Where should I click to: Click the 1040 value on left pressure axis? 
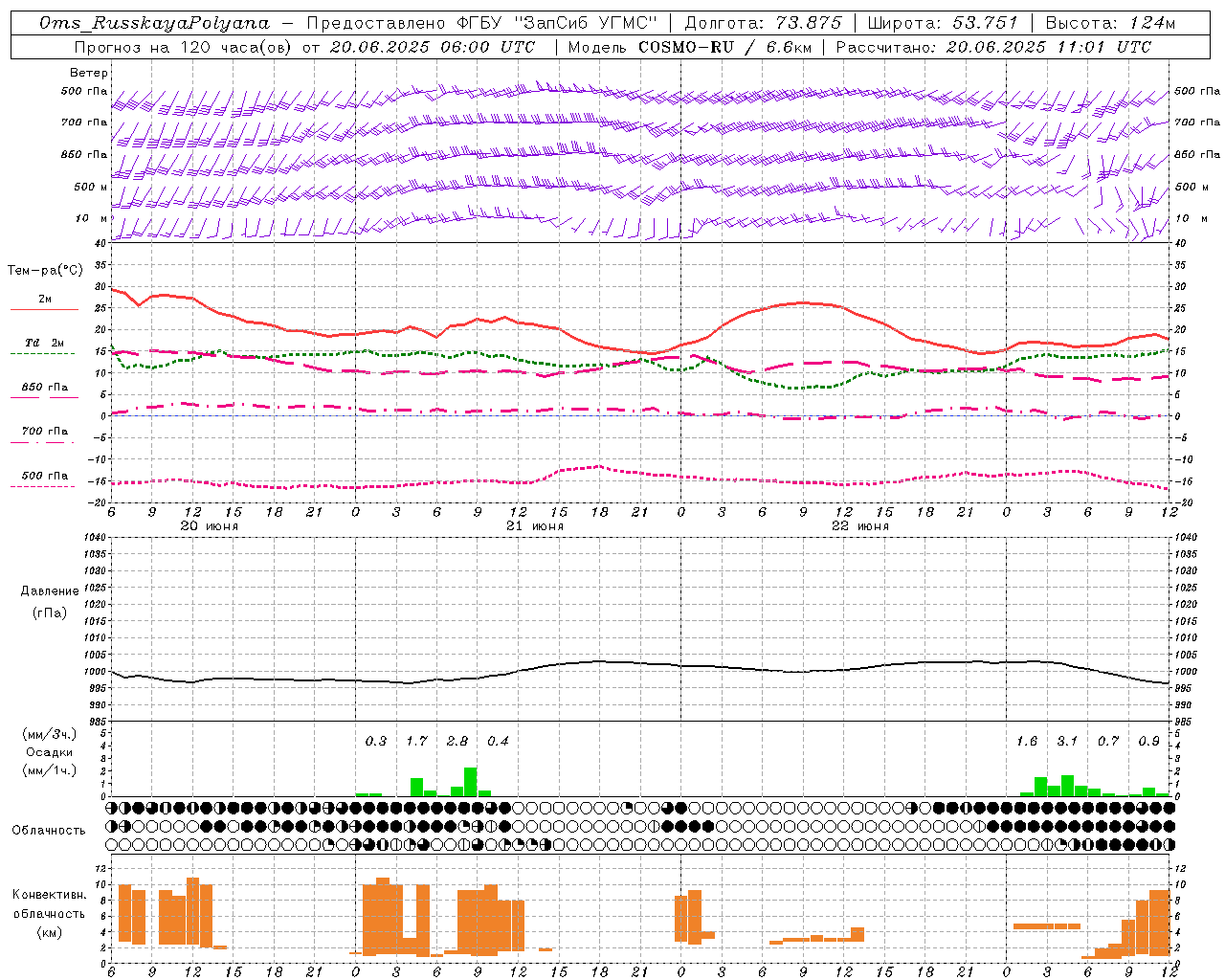point(93,537)
